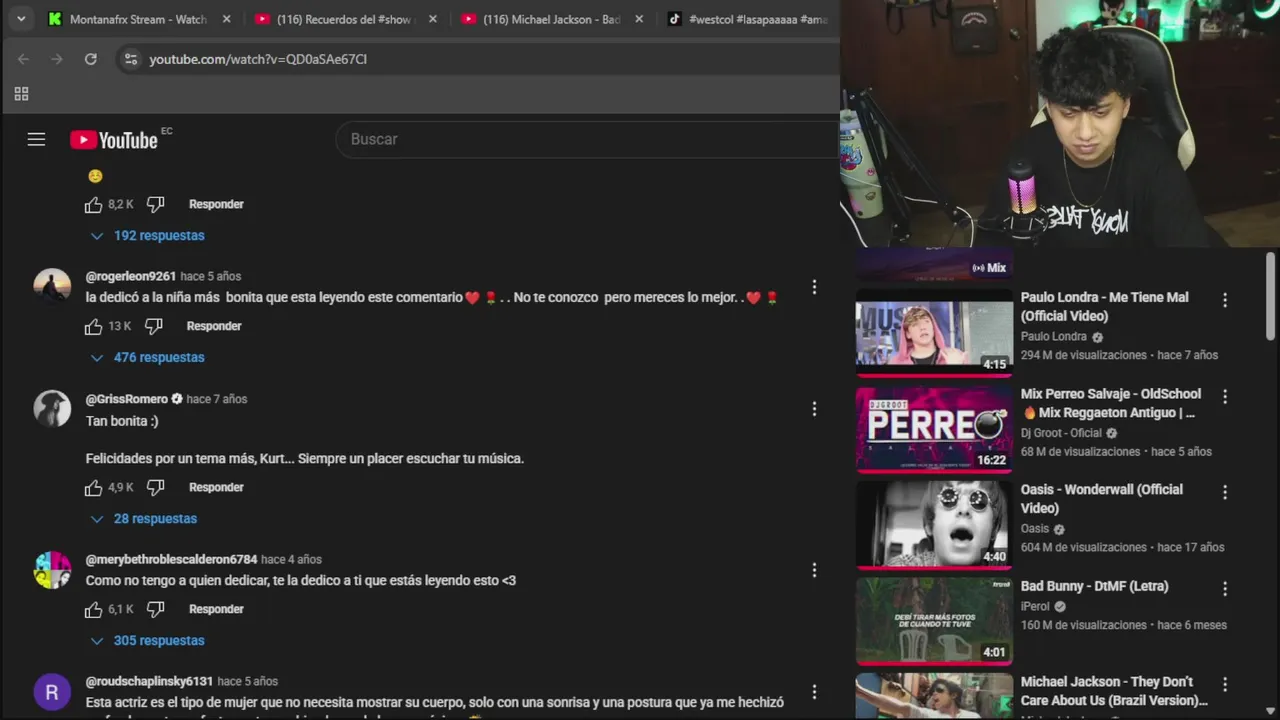Open options menu for @GrissRomero's comment

click(814, 409)
